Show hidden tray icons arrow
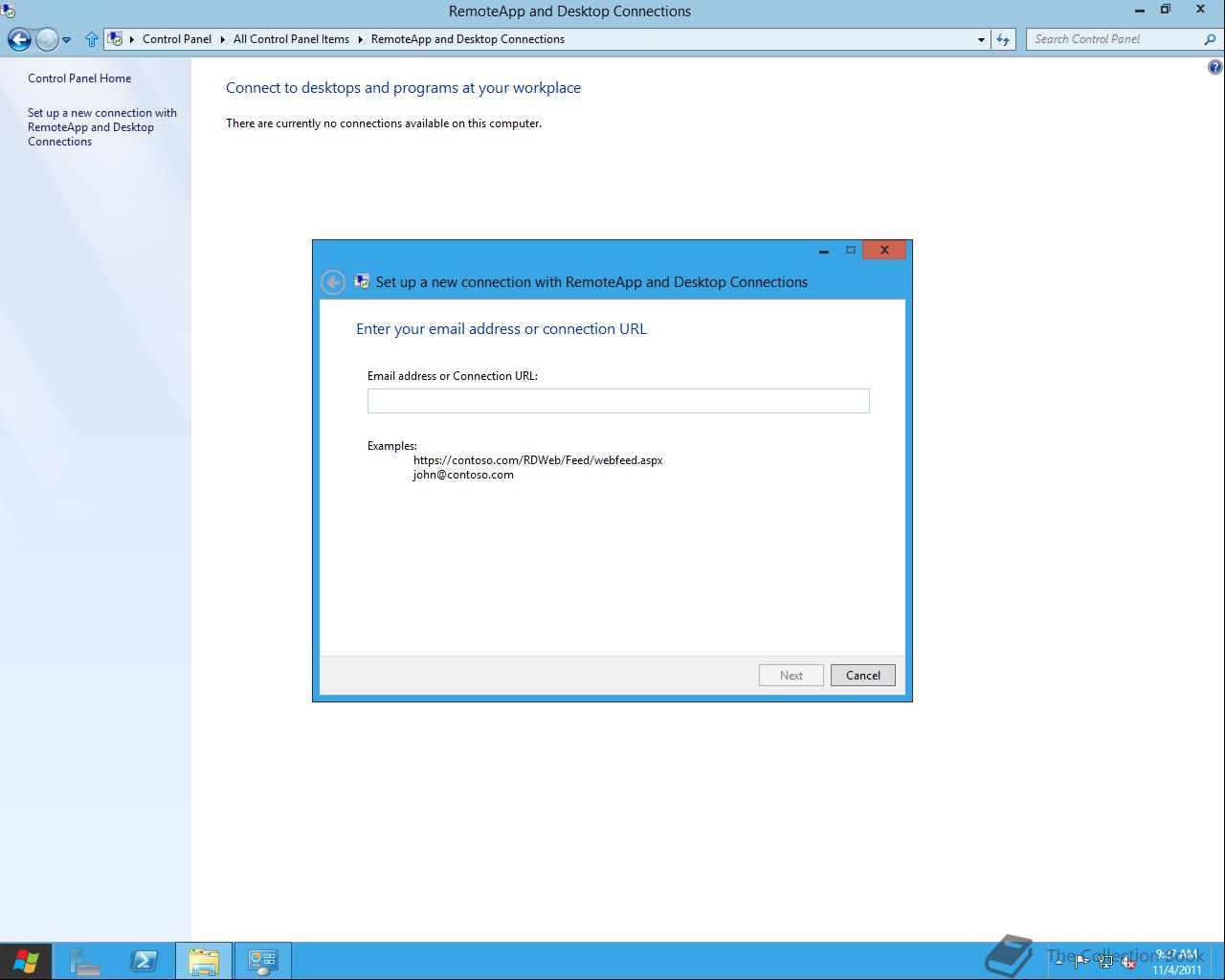1225x980 pixels. click(x=1058, y=962)
